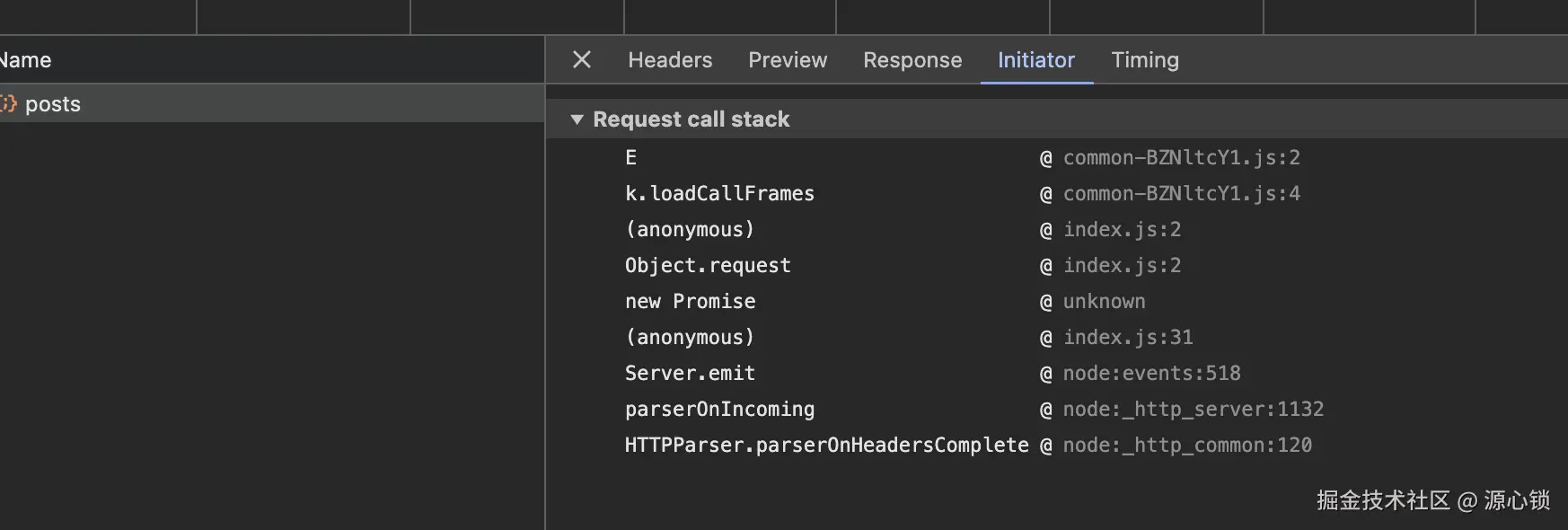The image size is (1568, 530).
Task: Open common-BZNltcY1.js:2 source link
Action: coord(1181,158)
